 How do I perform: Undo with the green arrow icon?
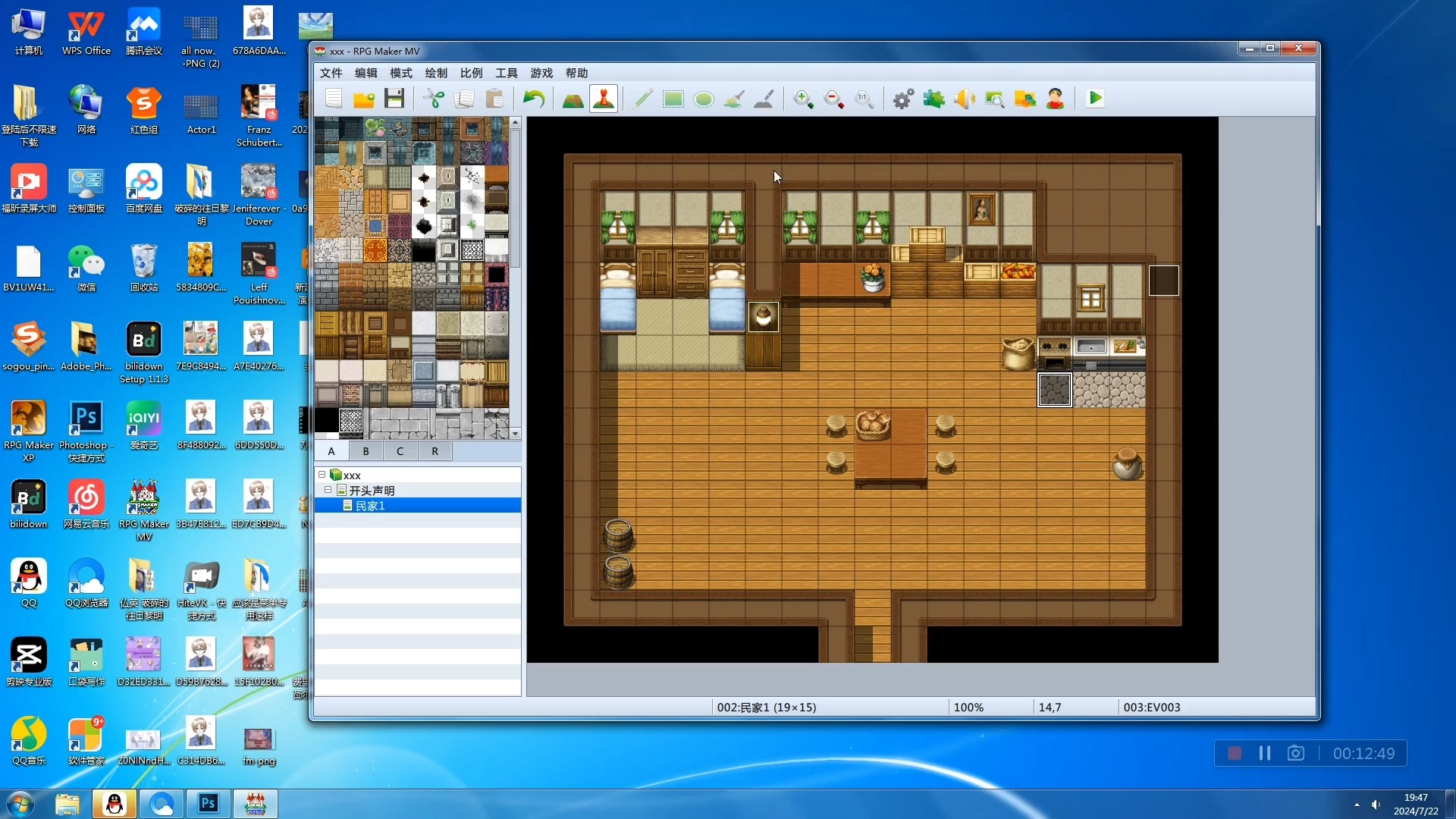(534, 99)
